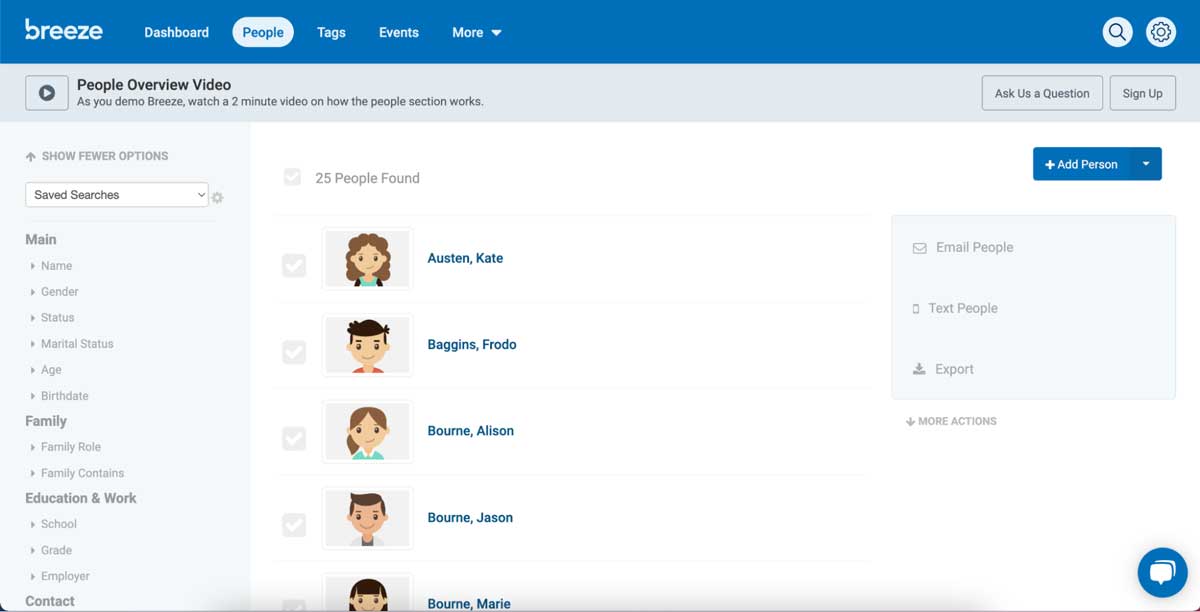
Task: Click the Ask Us a Question button
Action: 1042,92
